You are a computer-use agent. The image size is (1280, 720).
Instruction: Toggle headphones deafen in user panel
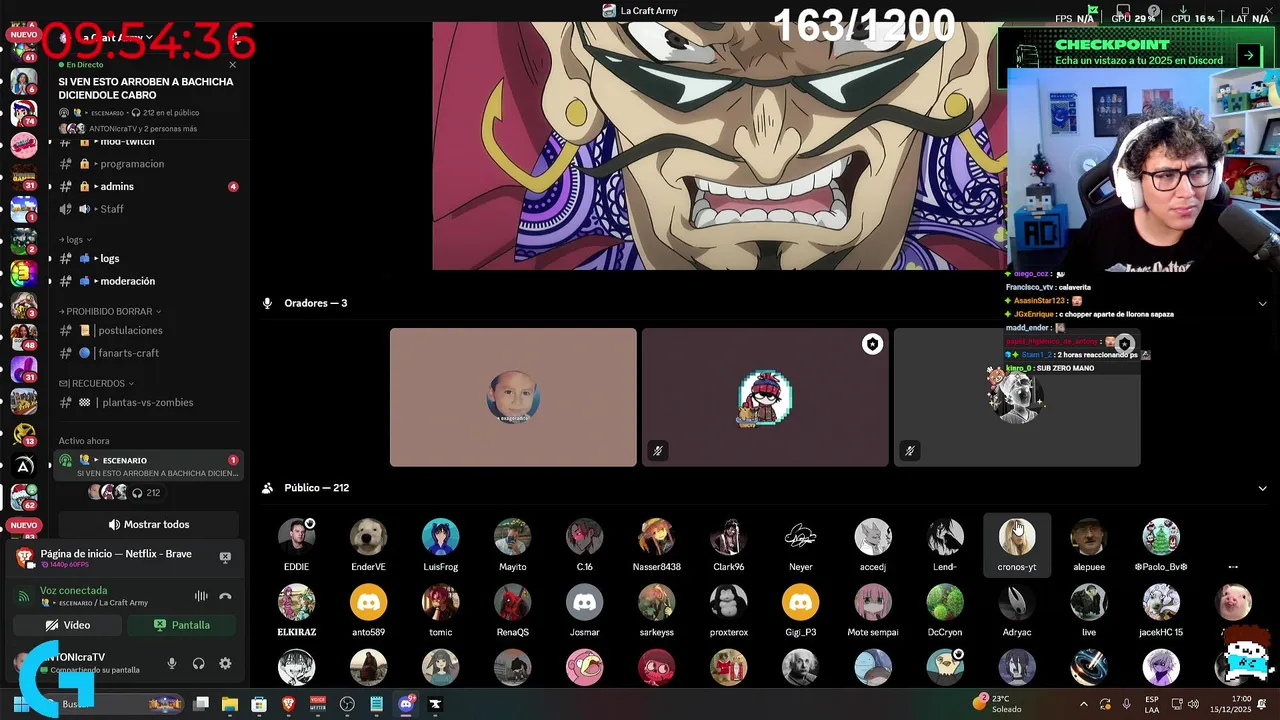pyautogui.click(x=198, y=663)
